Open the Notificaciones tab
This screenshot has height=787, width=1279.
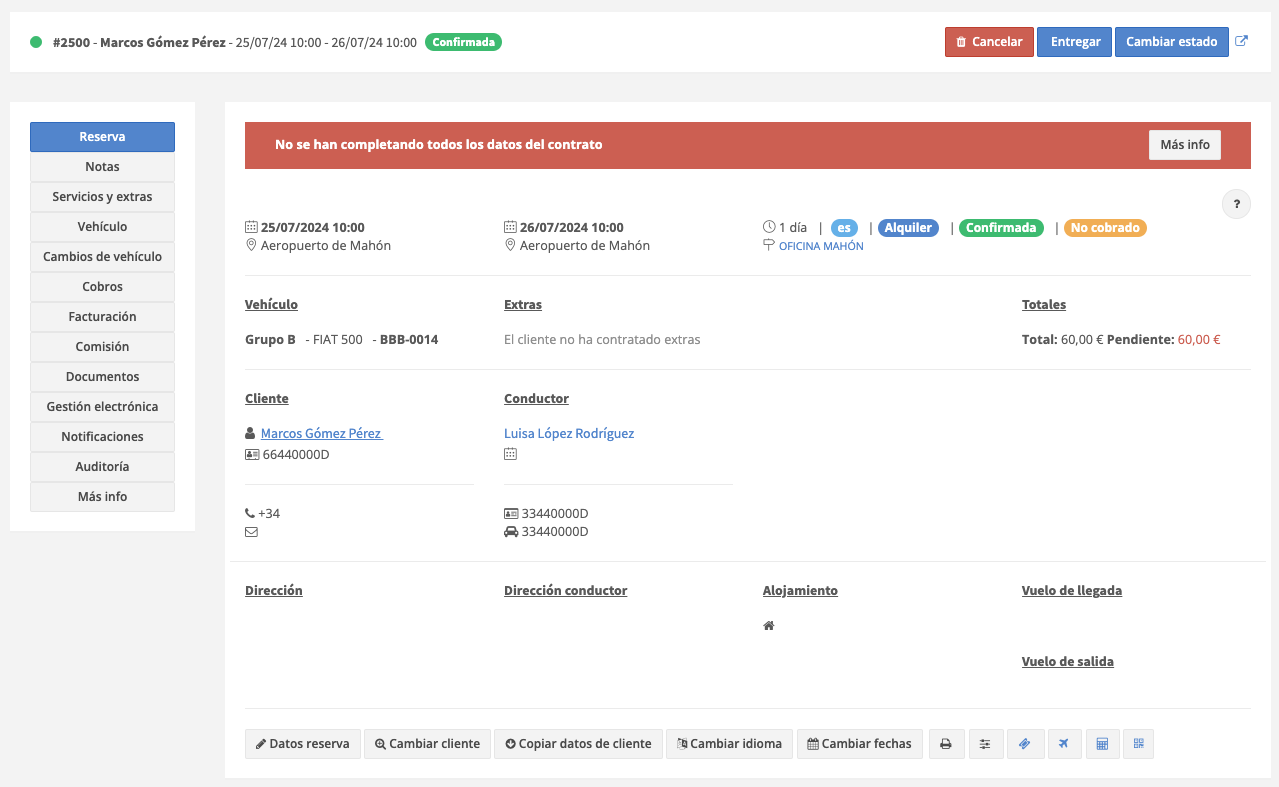[102, 437]
